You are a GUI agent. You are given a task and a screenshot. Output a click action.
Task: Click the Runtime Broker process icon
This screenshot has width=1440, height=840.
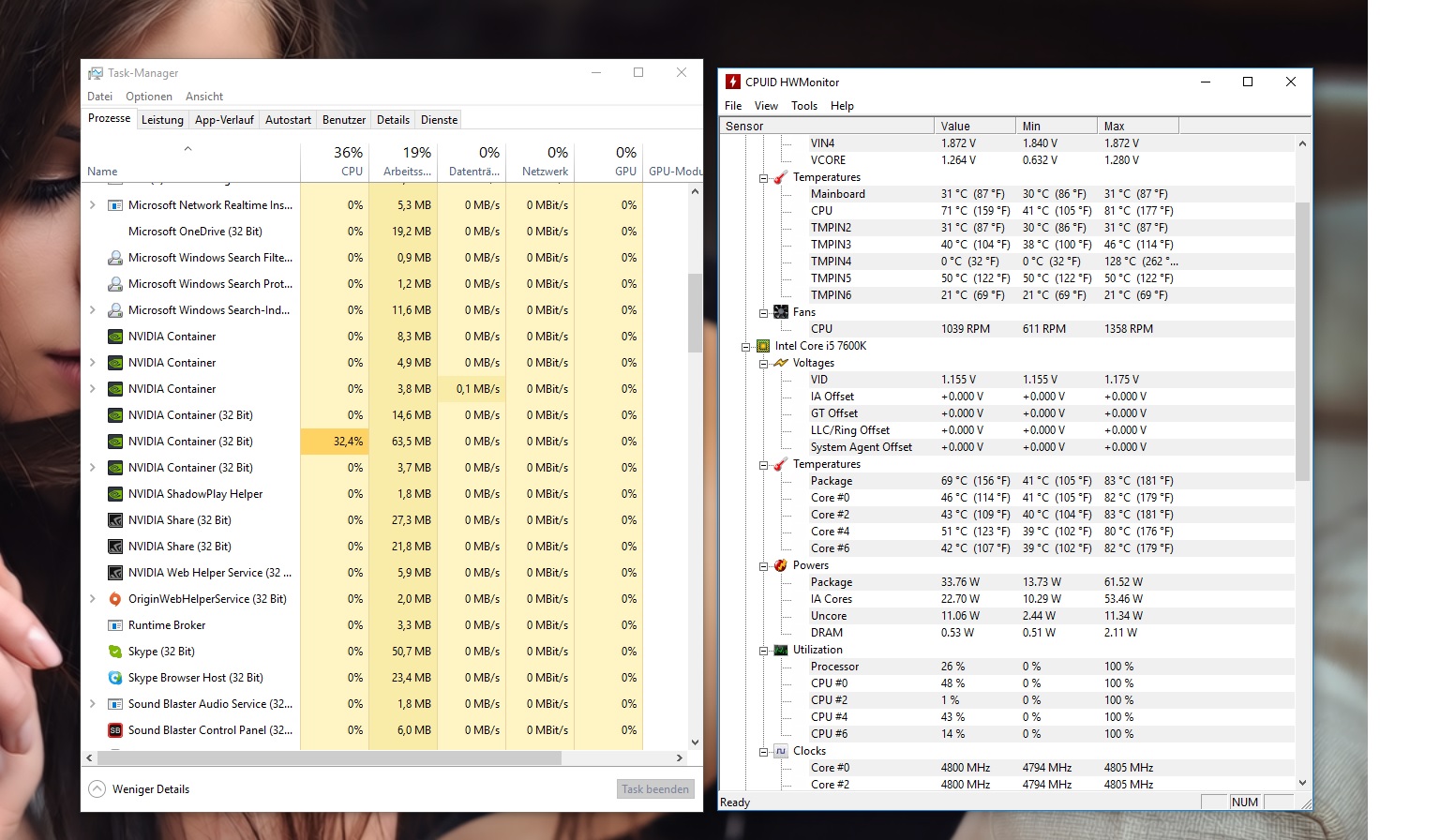pos(115,625)
